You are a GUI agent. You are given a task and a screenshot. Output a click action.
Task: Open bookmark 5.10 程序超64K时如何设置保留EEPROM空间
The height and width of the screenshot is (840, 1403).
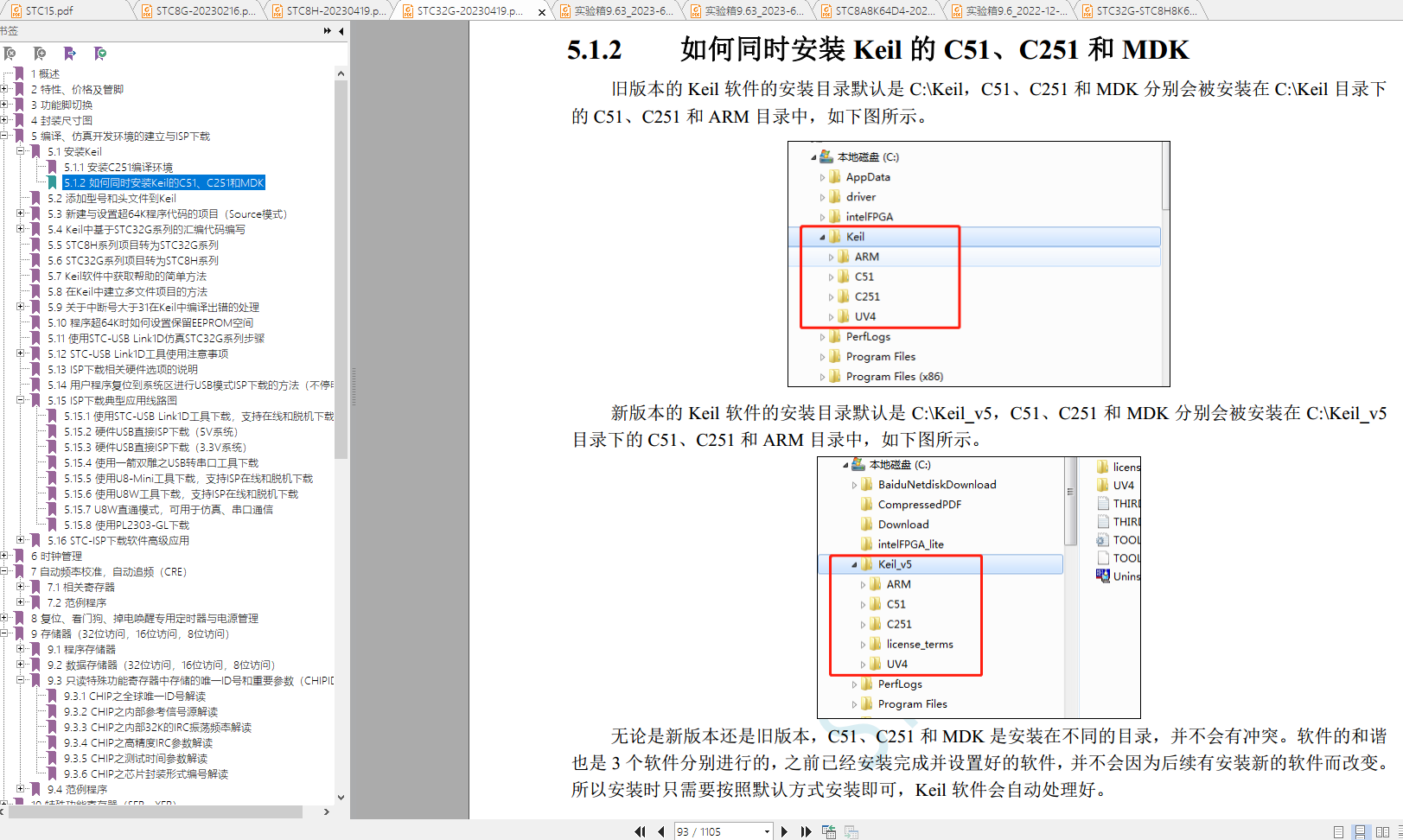(150, 323)
